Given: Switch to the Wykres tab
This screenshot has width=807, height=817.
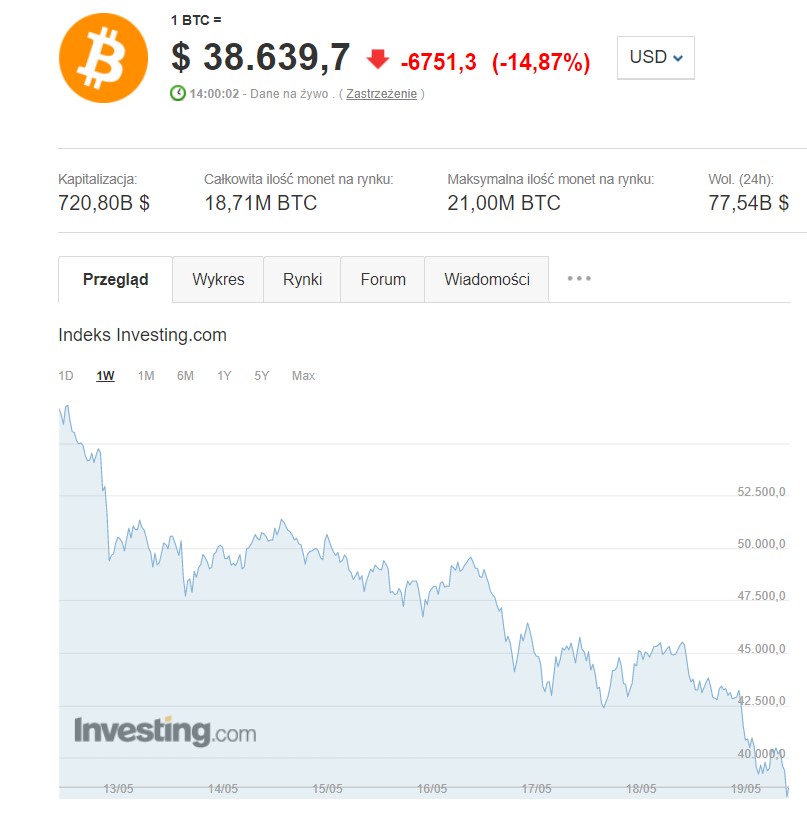Looking at the screenshot, I should (x=218, y=279).
